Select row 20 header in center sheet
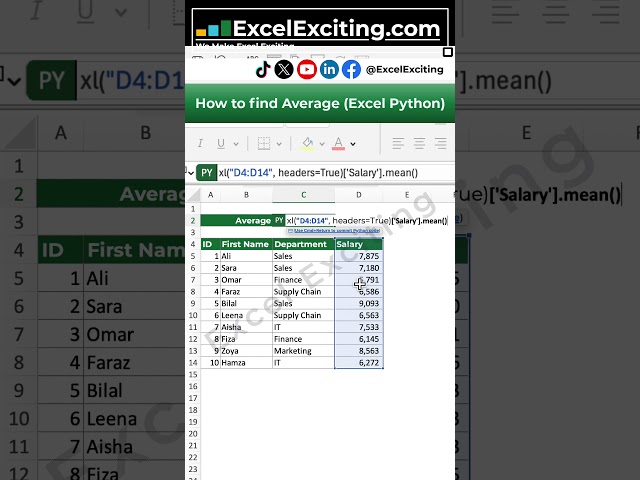 (x=193, y=433)
